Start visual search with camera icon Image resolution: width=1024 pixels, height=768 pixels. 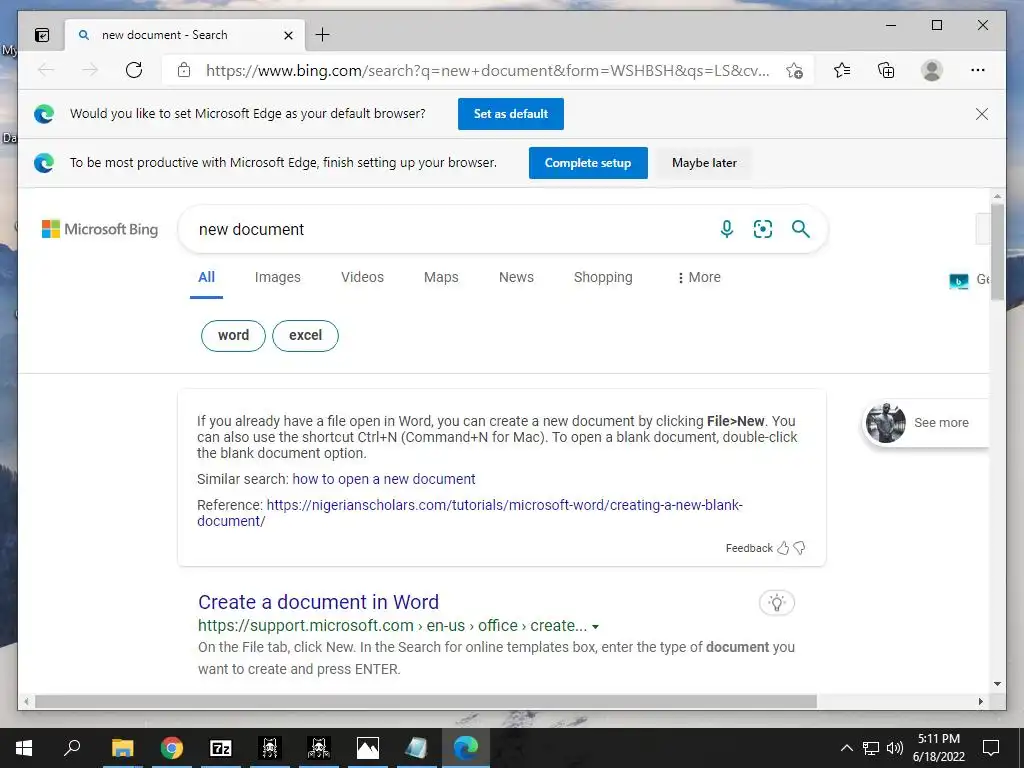763,229
